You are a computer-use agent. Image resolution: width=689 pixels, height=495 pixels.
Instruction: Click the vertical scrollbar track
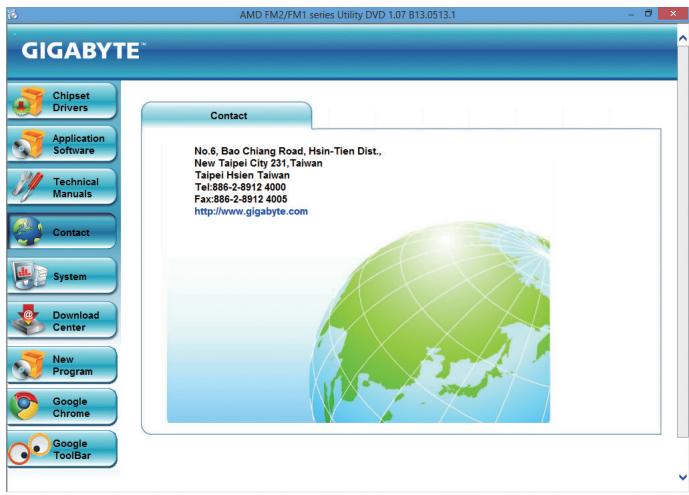click(682, 242)
